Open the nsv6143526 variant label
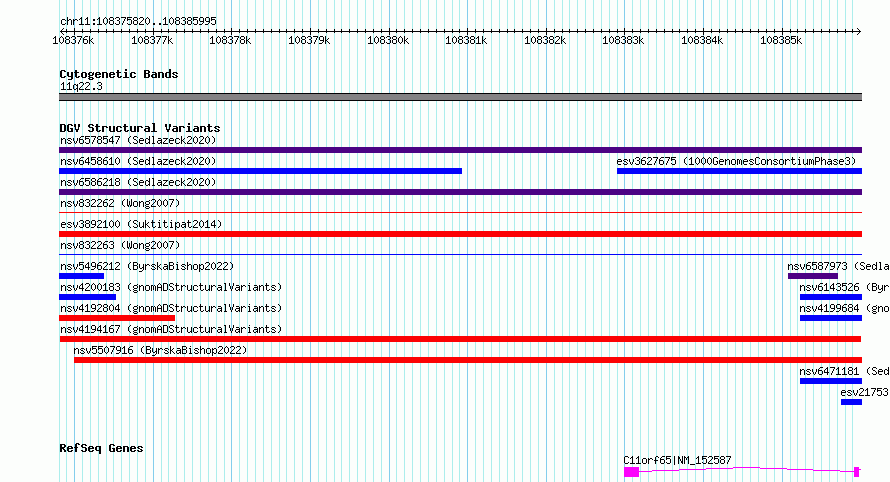Viewport: 890px width, 482px height. click(845, 287)
